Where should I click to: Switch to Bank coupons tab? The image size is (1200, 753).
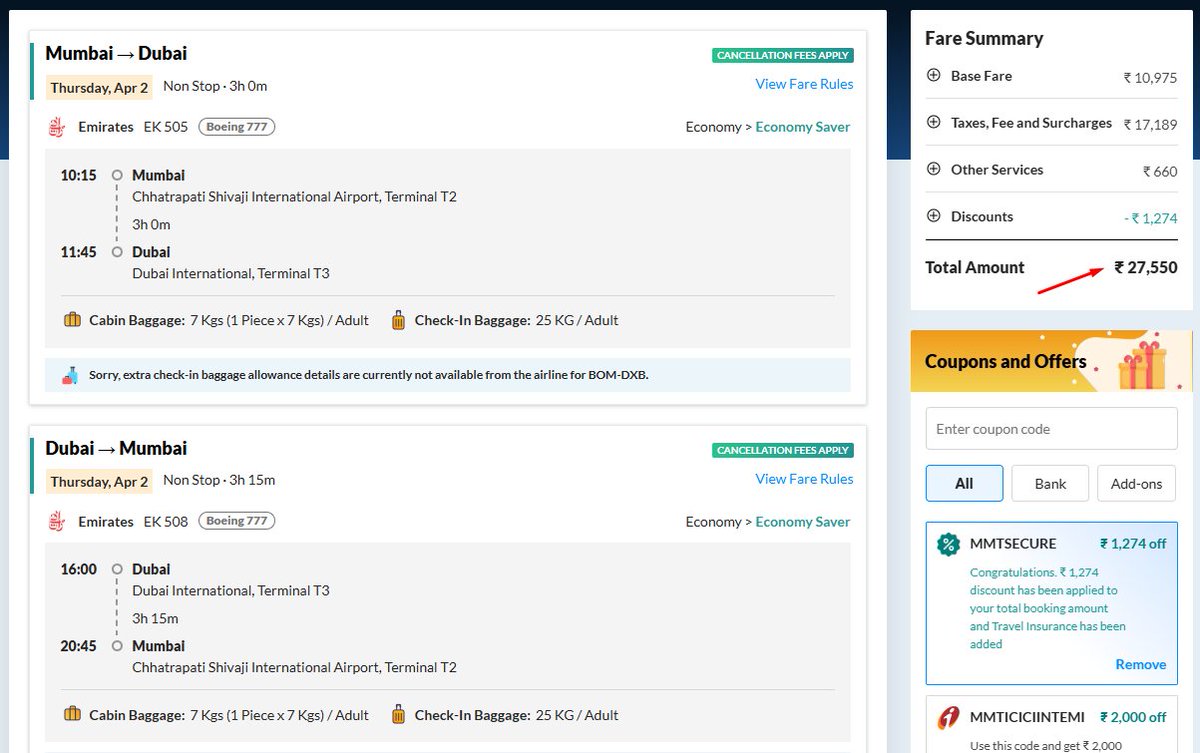[1050, 483]
